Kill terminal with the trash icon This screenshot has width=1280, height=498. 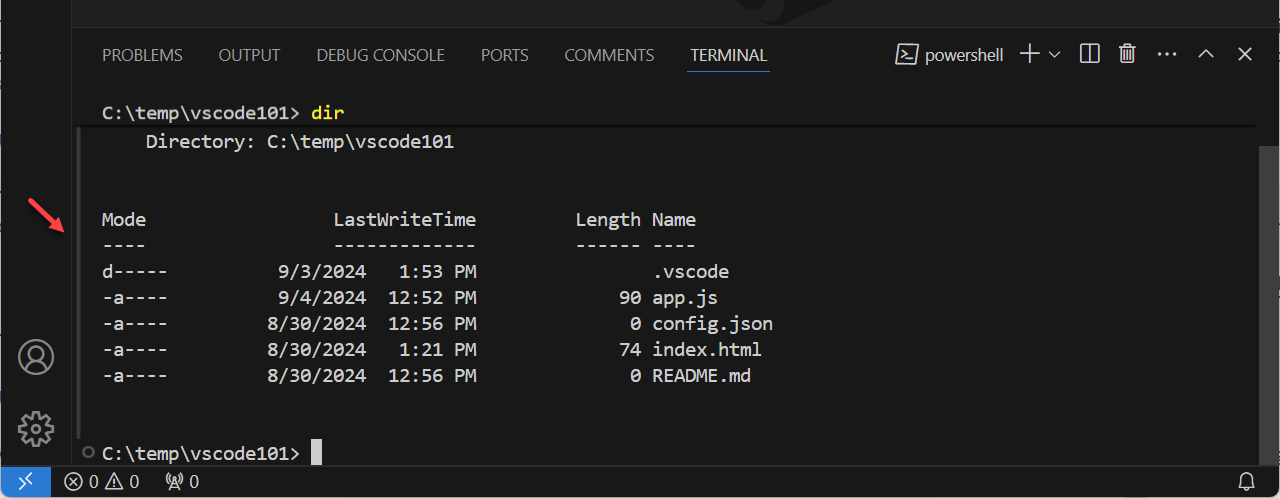pos(1127,54)
